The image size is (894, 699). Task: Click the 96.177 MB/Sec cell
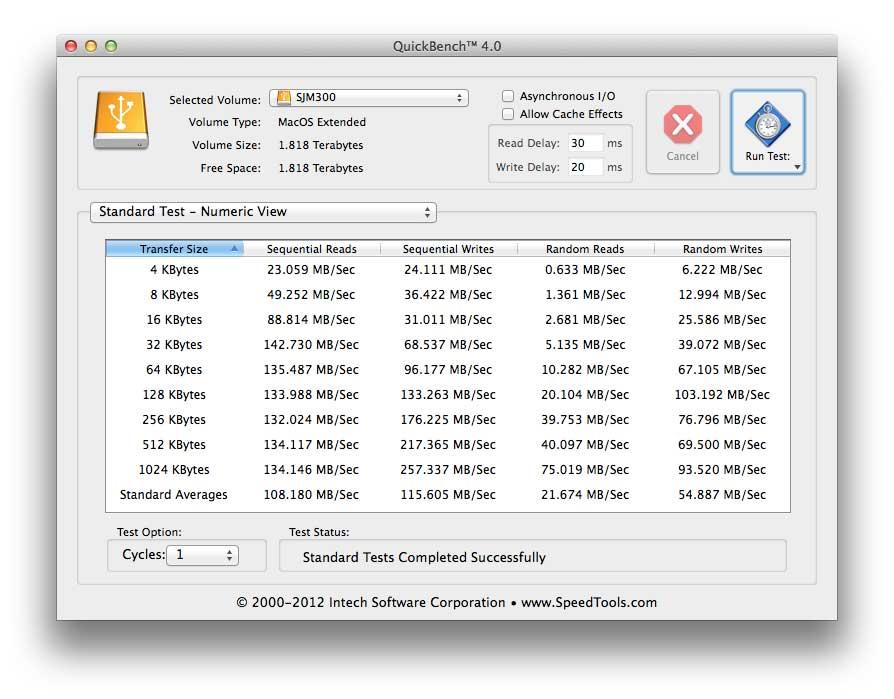448,370
